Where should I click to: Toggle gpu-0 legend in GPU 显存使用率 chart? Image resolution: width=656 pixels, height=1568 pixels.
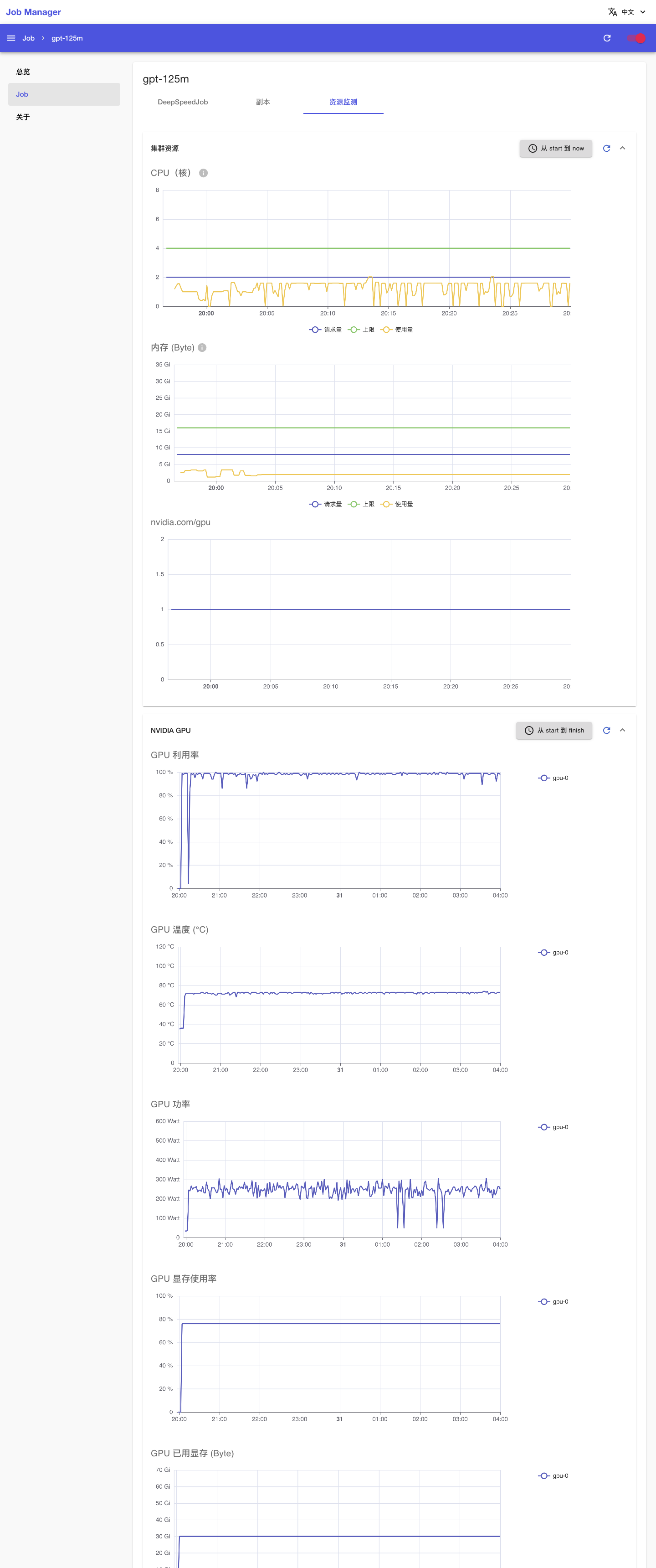(553, 1301)
